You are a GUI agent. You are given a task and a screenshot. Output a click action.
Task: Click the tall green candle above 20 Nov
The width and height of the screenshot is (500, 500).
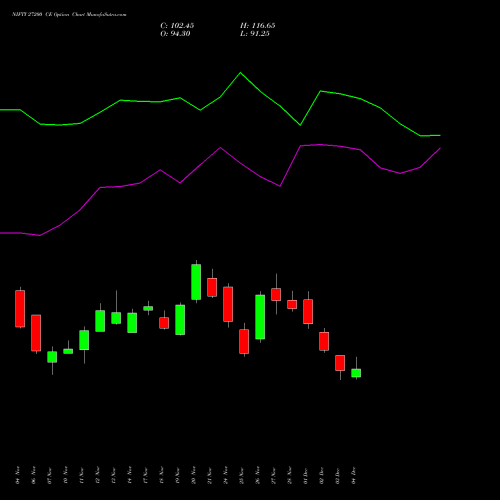196,282
